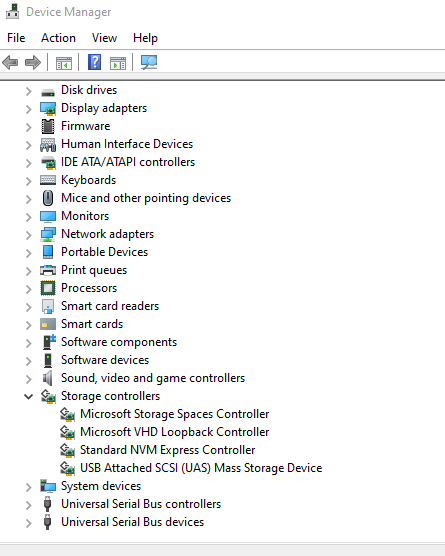This screenshot has width=445, height=556.
Task: Click the Software components icon
Action: tap(49, 342)
